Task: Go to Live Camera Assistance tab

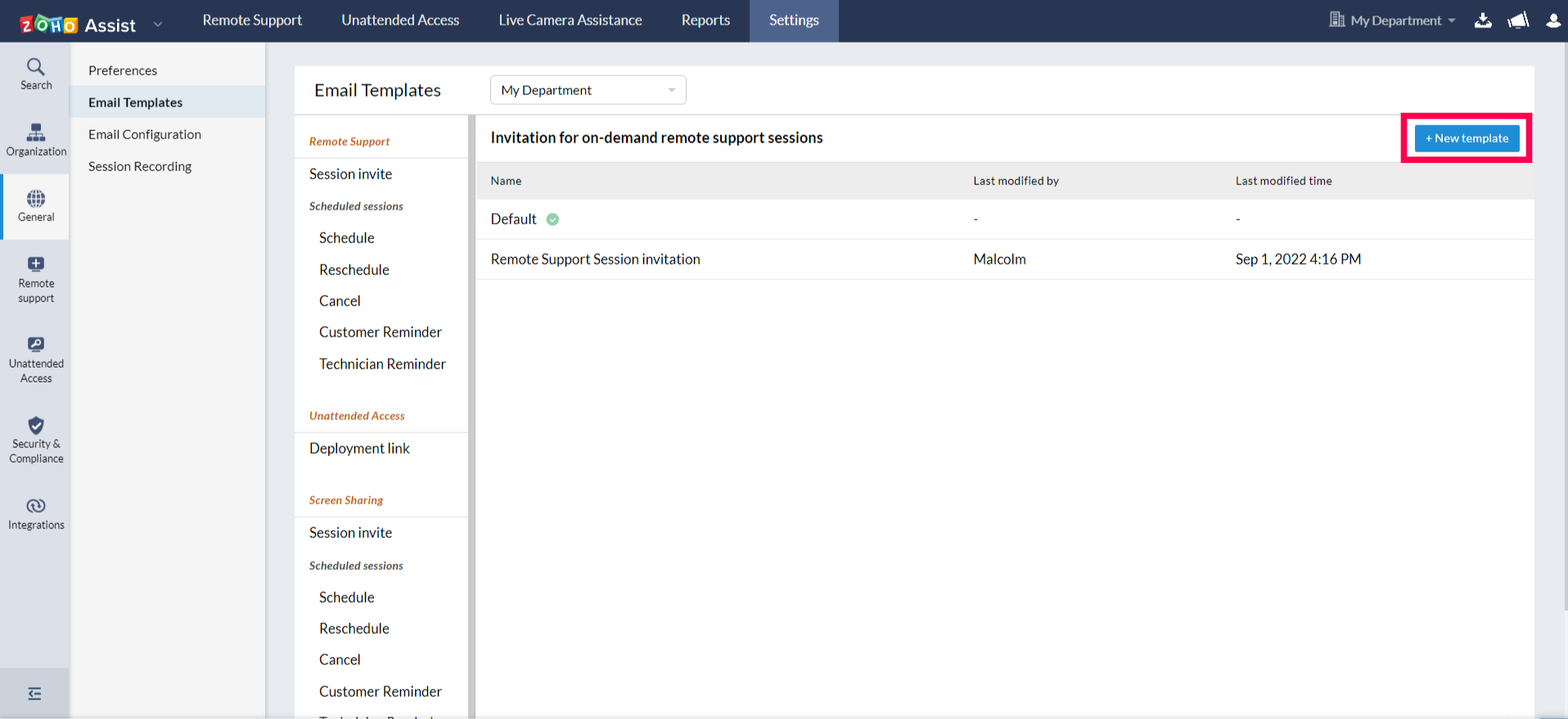Action: [x=570, y=20]
